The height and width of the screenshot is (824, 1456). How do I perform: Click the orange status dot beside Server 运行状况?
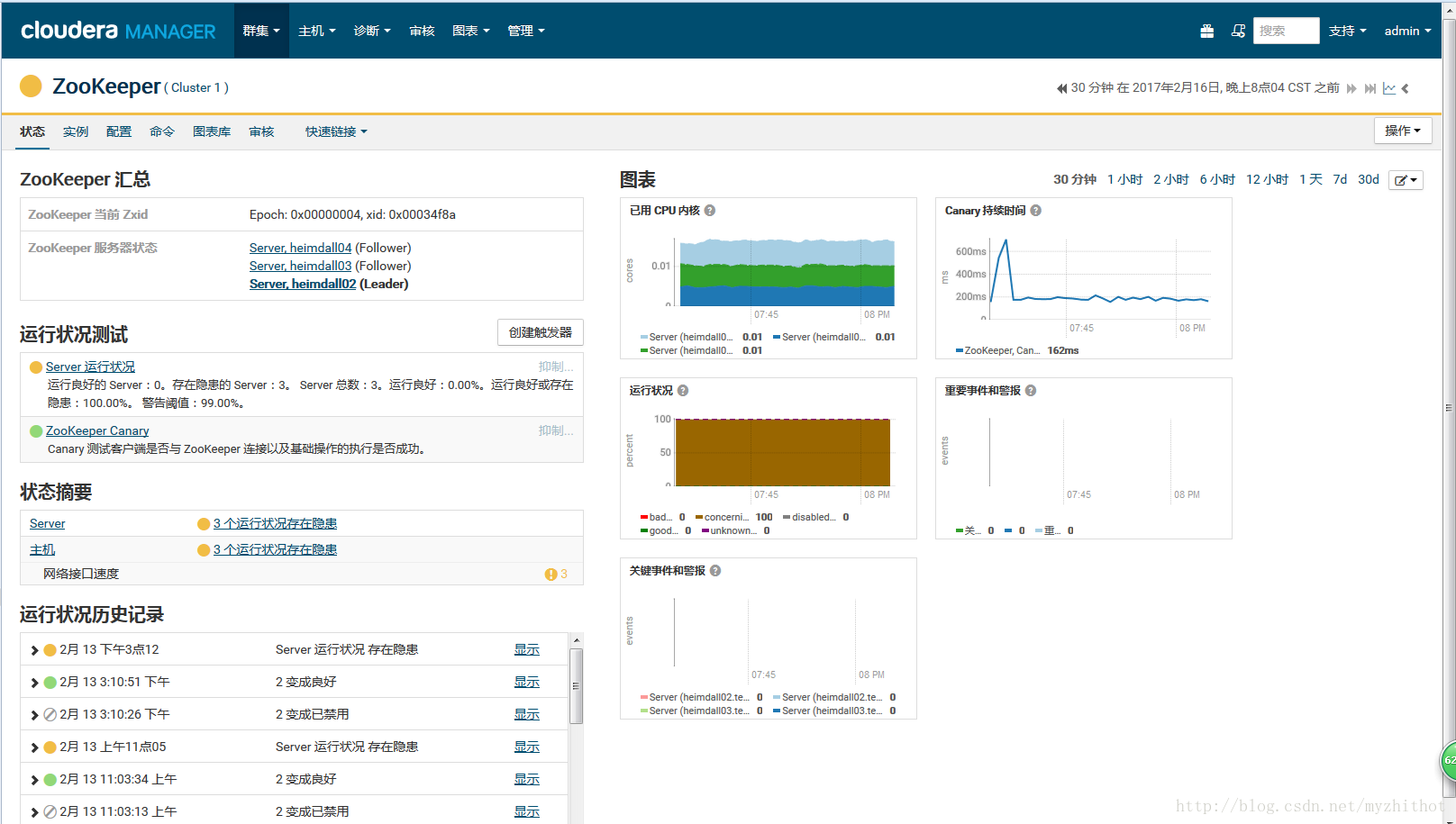tap(36, 367)
